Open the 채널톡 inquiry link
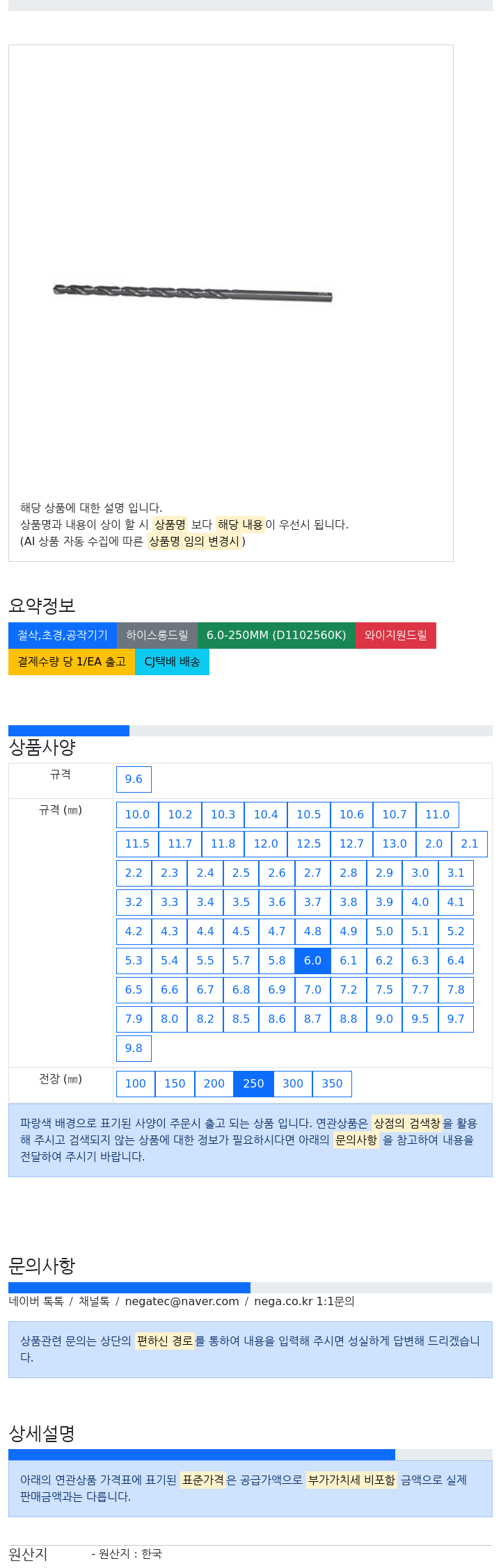 click(94, 1302)
